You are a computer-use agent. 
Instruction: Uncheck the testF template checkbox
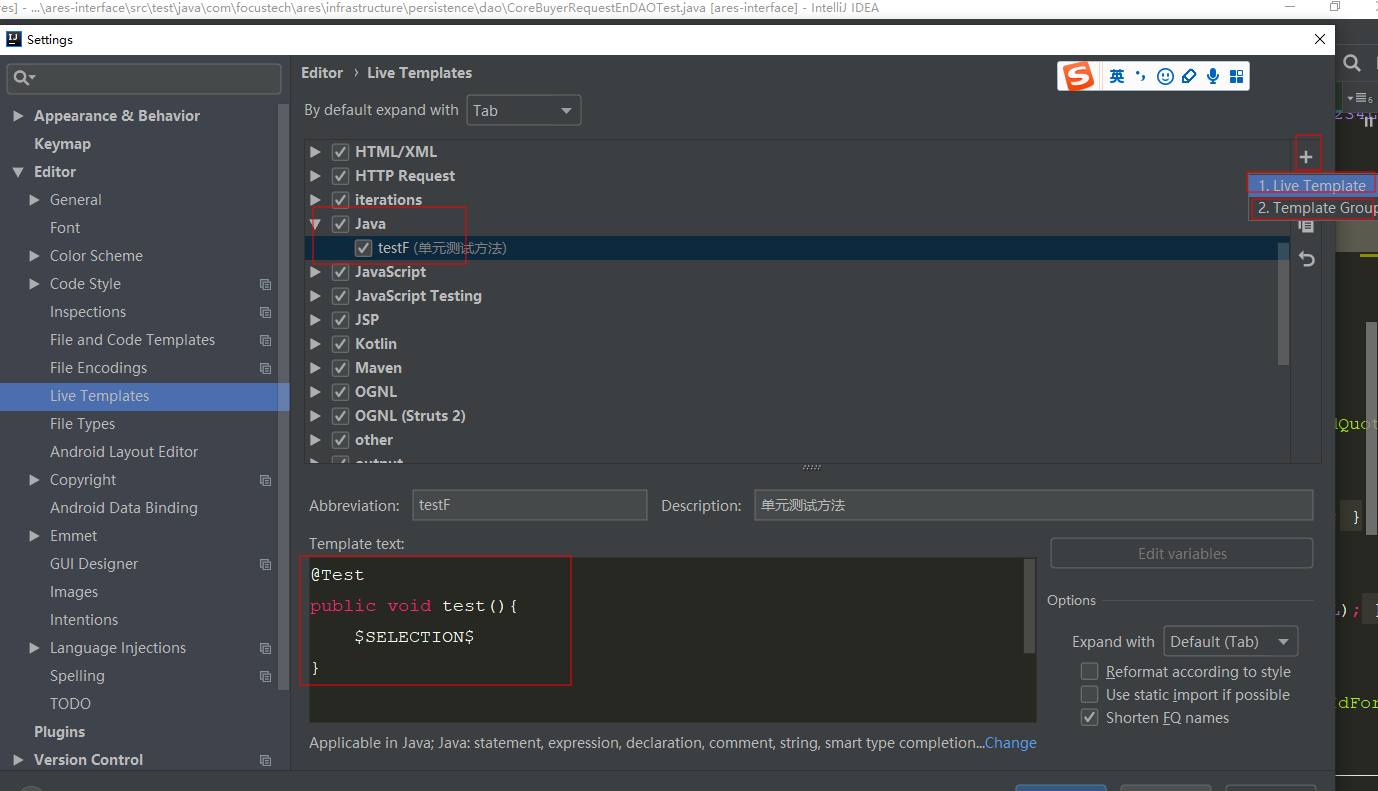click(x=363, y=248)
